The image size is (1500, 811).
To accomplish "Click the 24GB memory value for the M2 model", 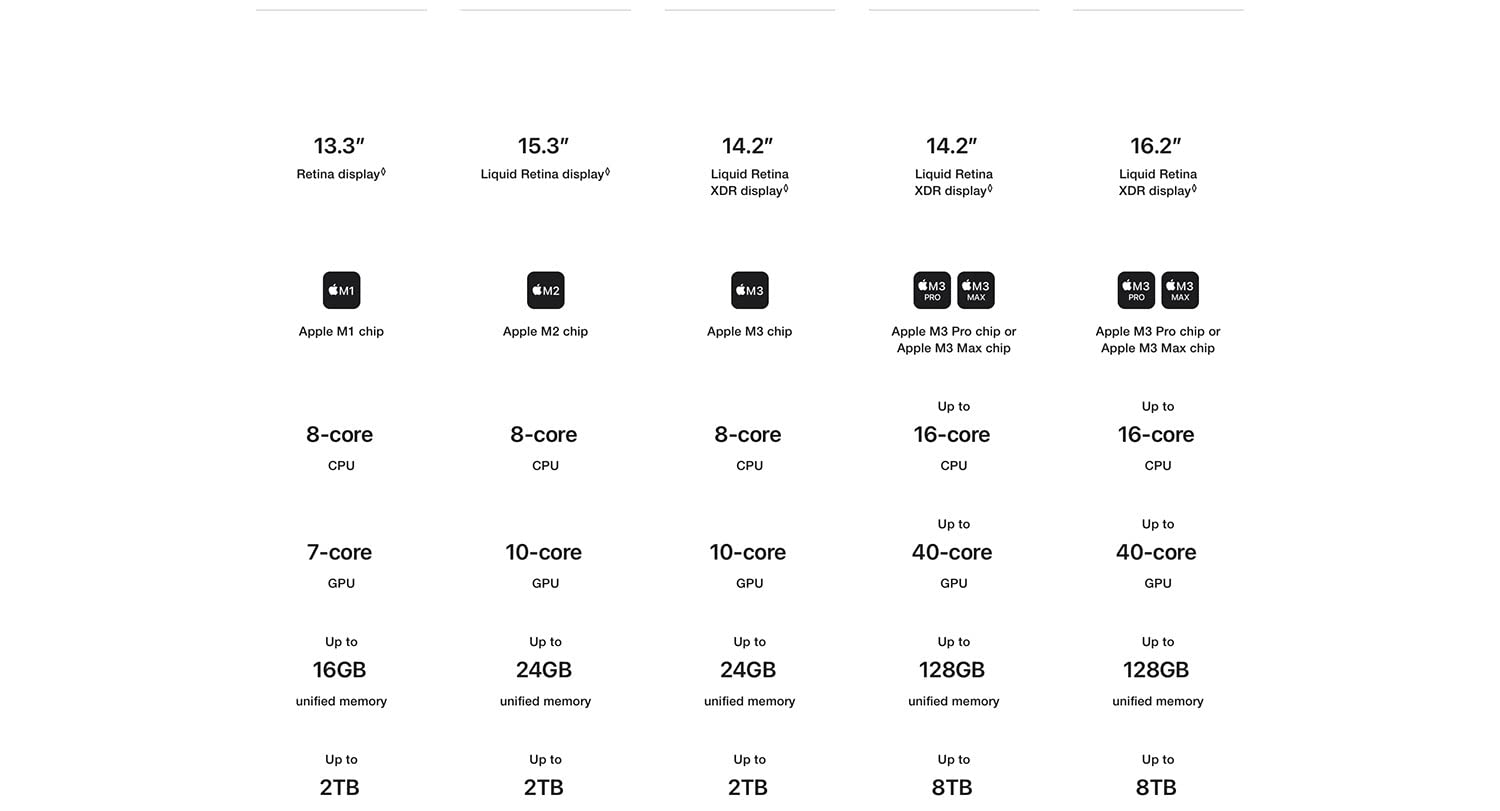I will point(544,670).
